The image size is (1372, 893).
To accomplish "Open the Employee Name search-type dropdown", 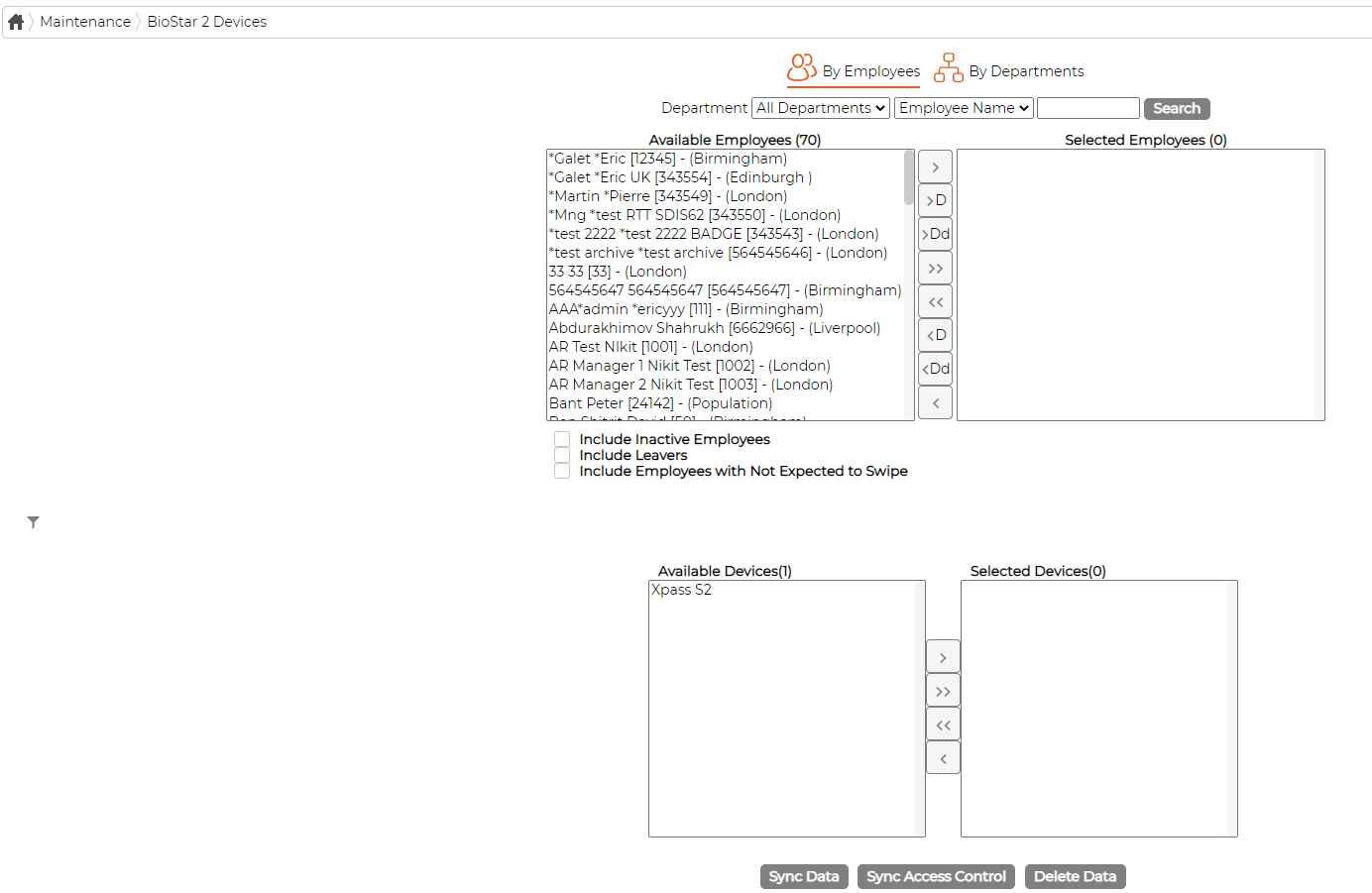I will pyautogui.click(x=964, y=108).
